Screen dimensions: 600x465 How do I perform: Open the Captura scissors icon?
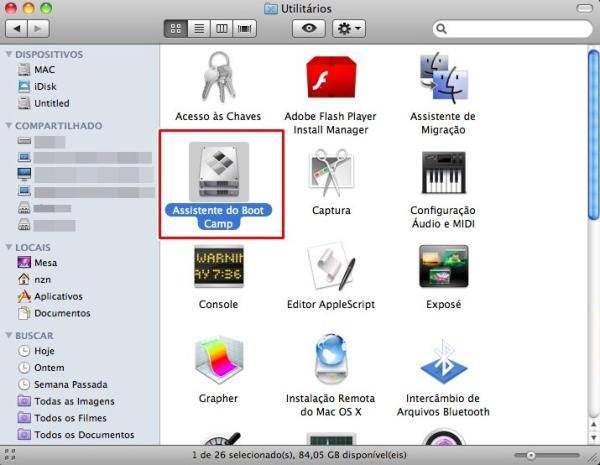pos(331,172)
